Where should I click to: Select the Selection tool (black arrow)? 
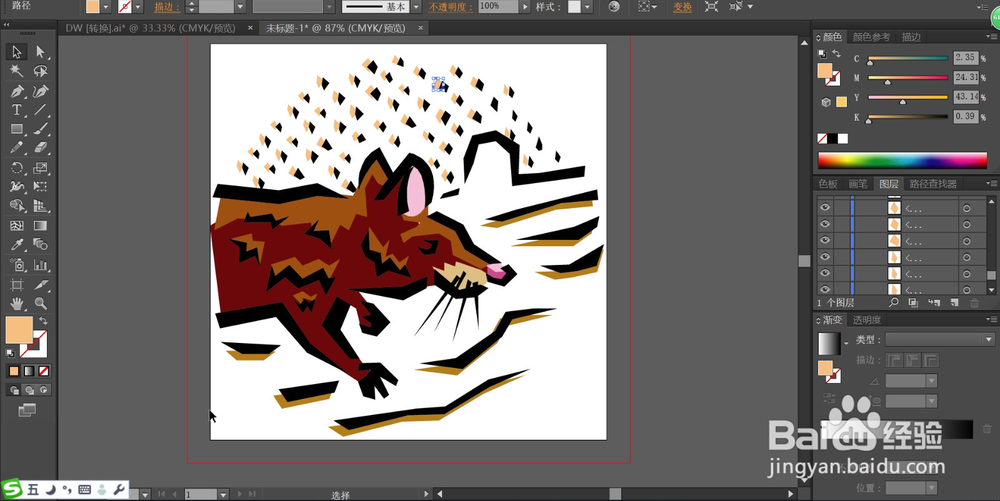[17, 52]
